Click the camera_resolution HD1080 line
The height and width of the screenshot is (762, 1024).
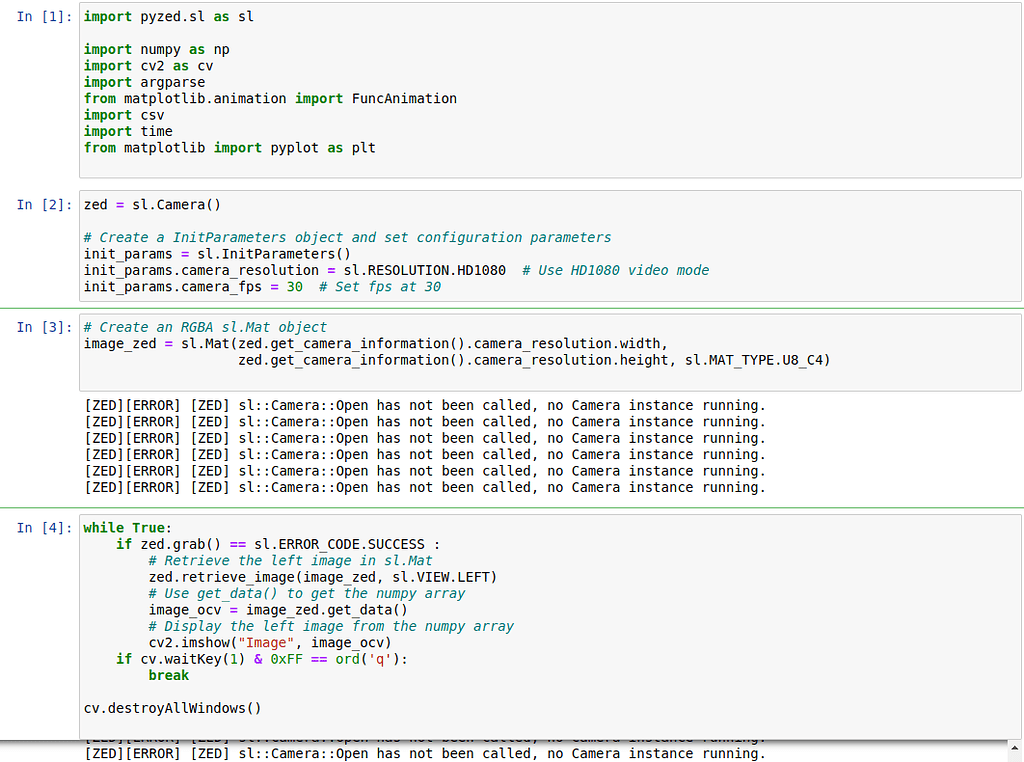pos(396,270)
